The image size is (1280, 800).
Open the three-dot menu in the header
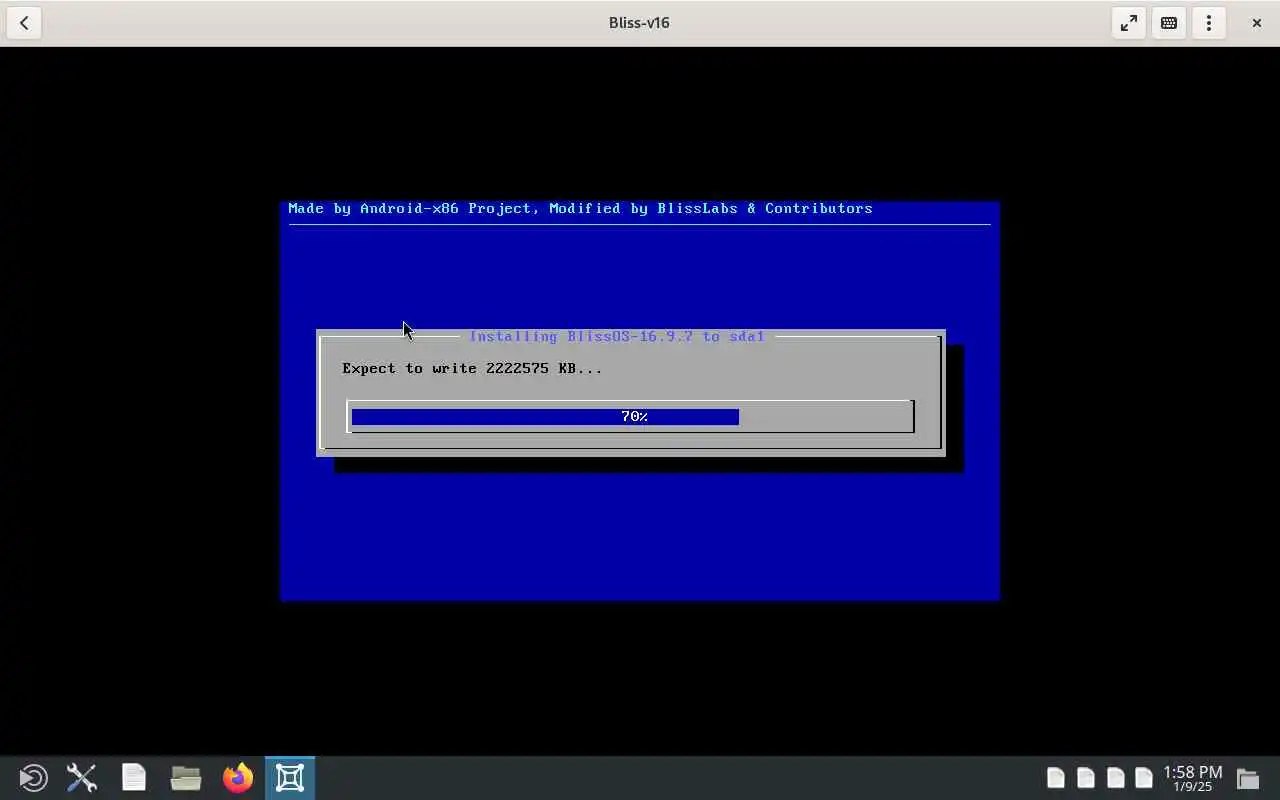point(1209,22)
